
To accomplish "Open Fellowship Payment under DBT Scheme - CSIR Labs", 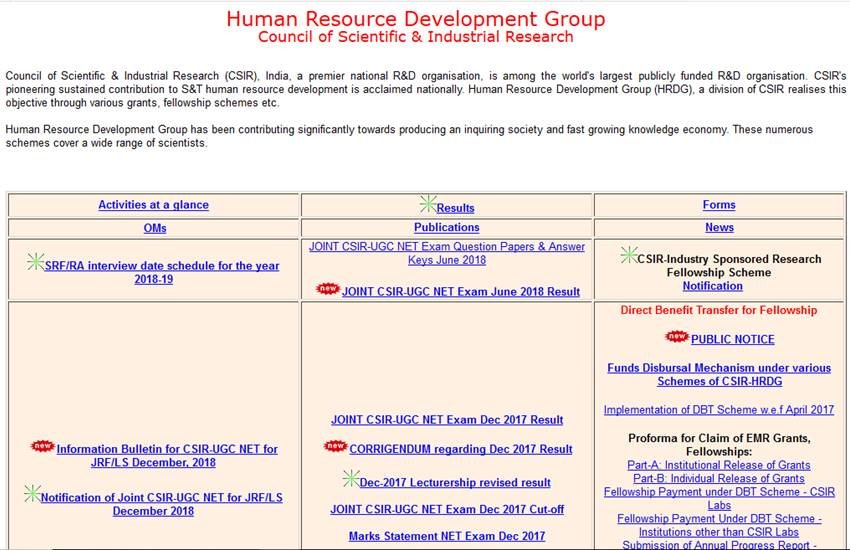I will 719,499.
